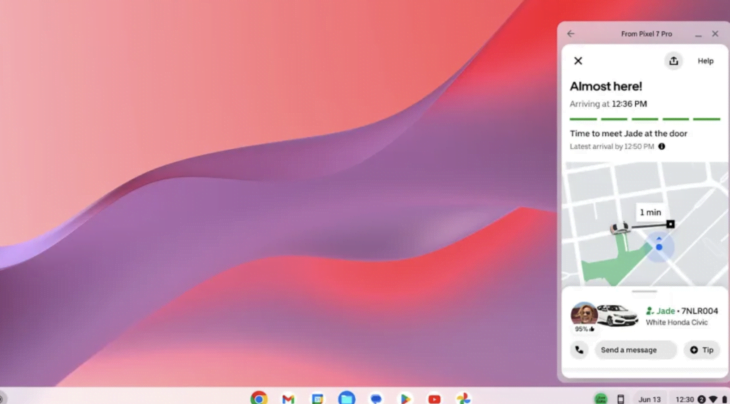Click the green trip progress bar

645,119
